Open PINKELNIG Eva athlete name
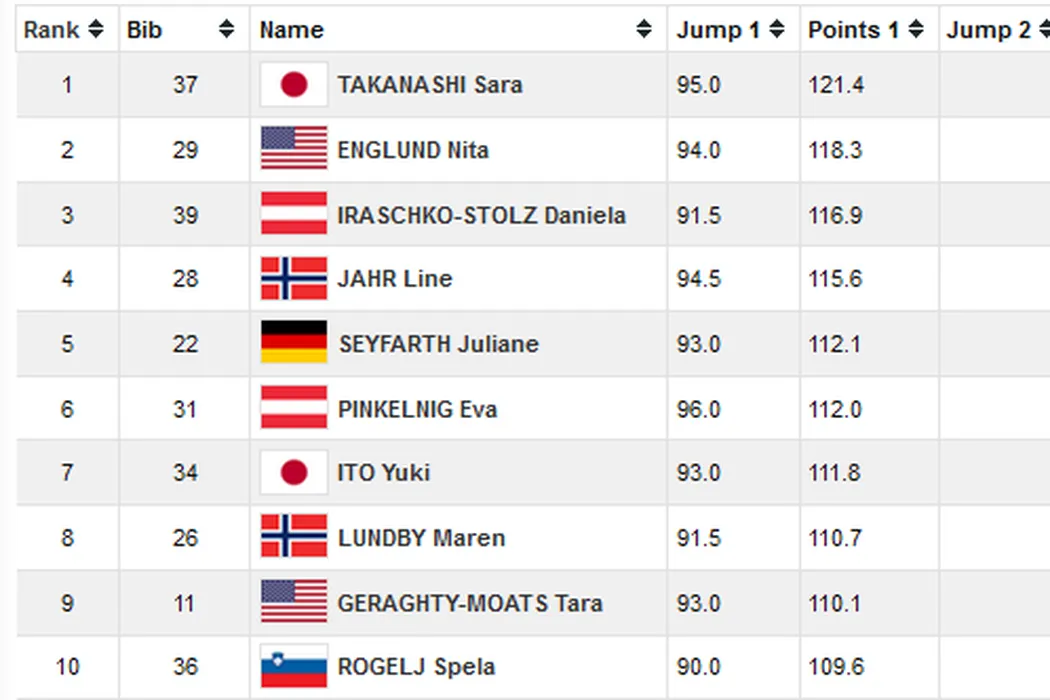Image resolution: width=1050 pixels, height=700 pixels. coord(417,408)
